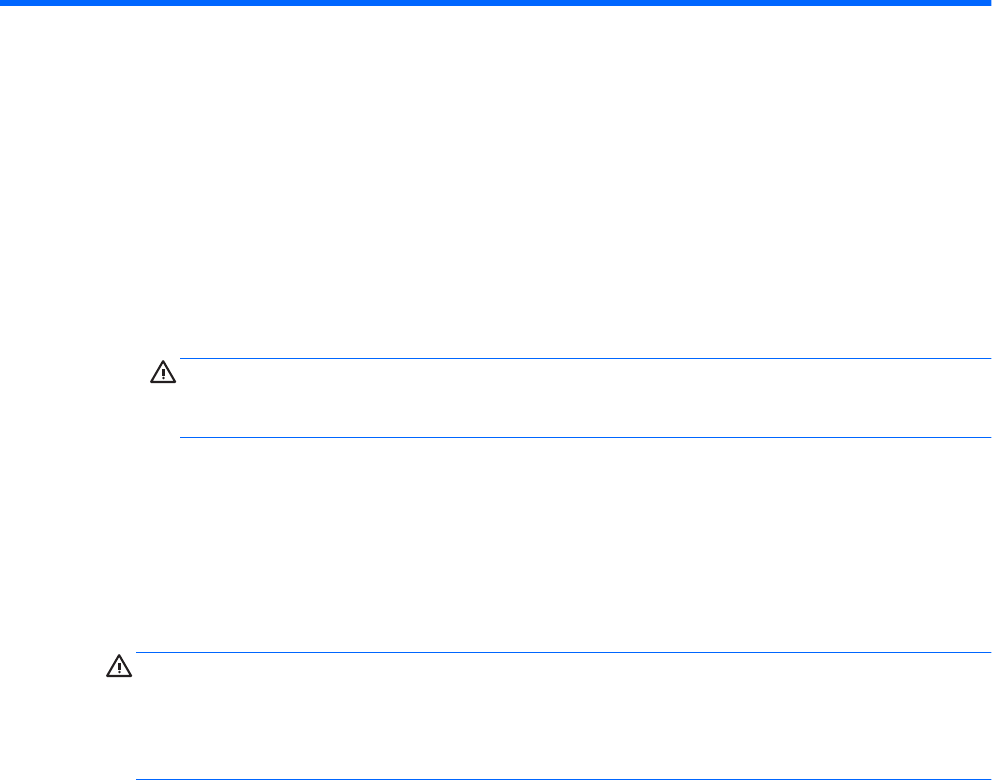Click the left end of the blue header bar

point(5,4)
